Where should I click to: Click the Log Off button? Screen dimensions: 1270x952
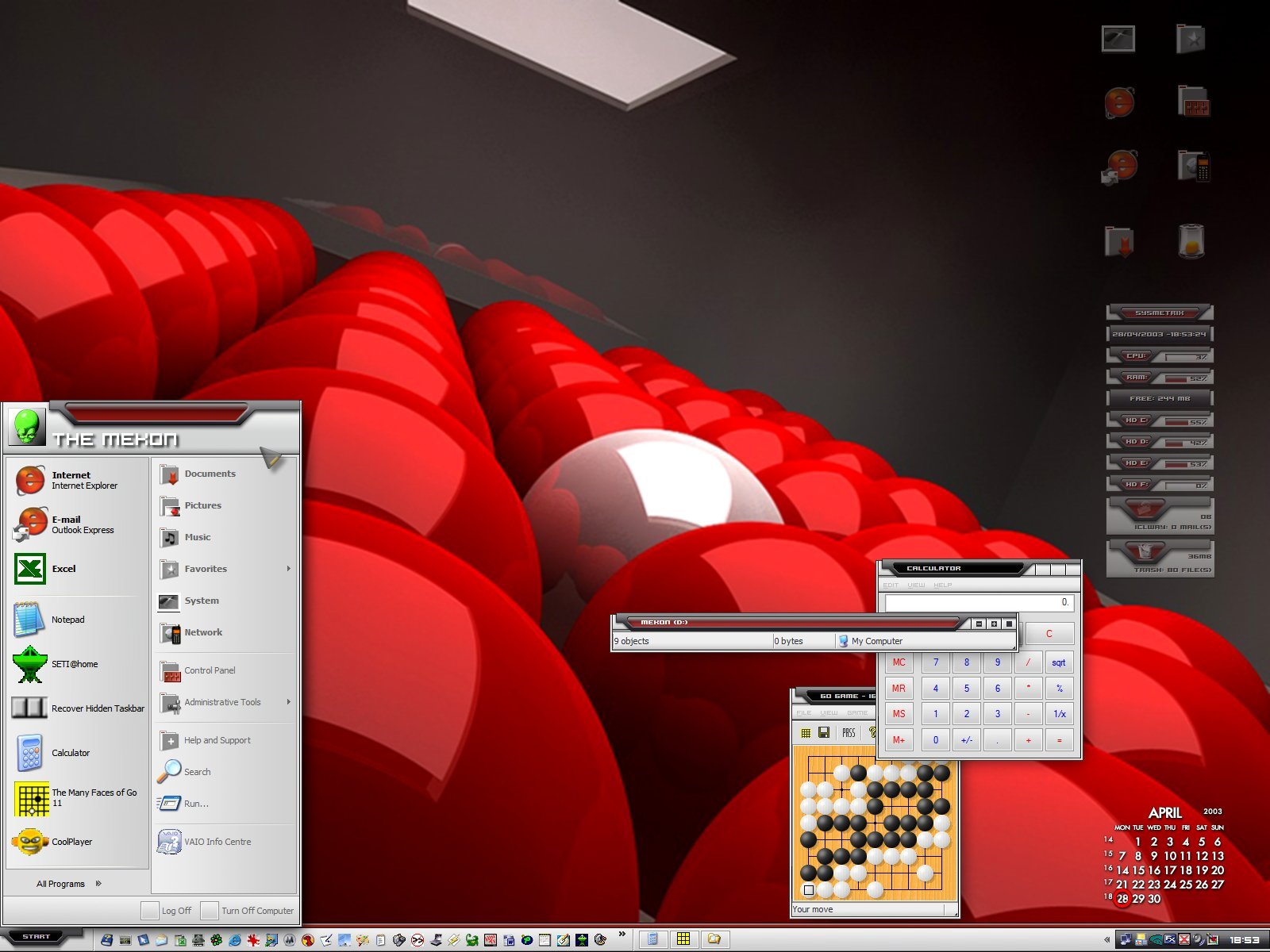coord(167,911)
